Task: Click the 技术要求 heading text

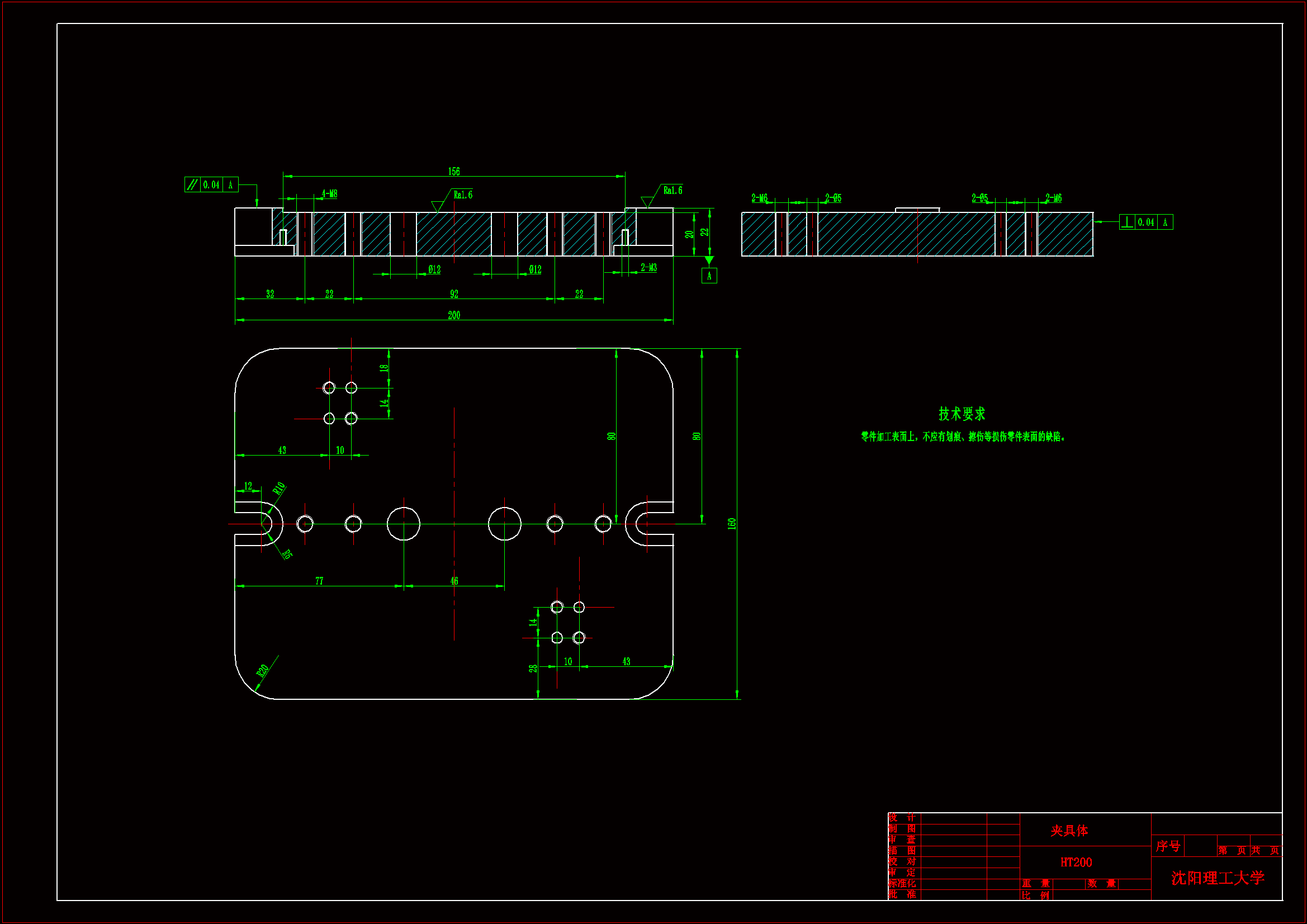Action: tap(962, 414)
